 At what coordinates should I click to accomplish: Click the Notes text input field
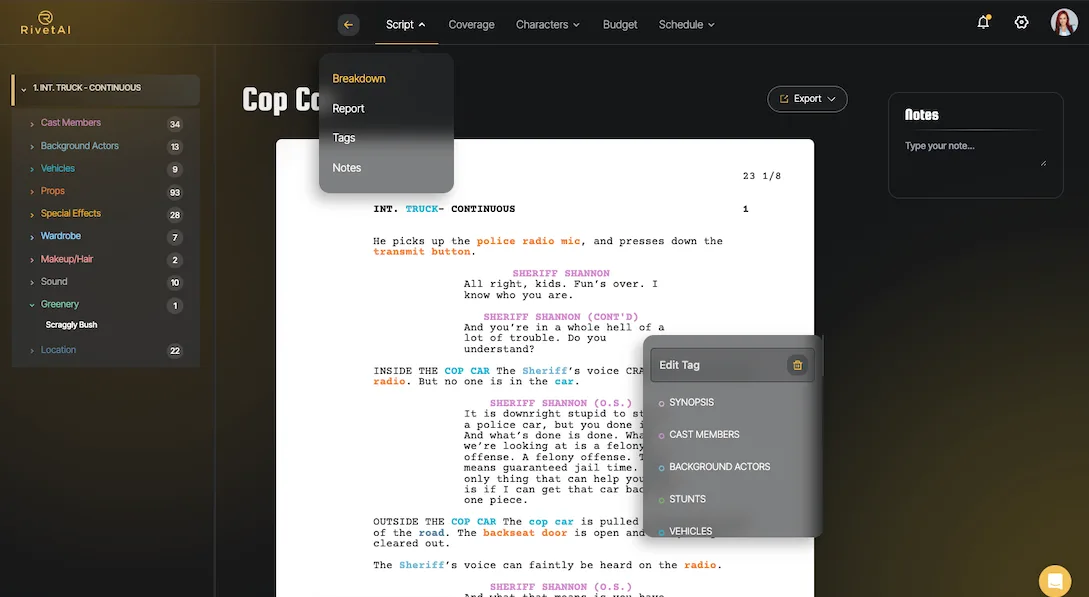click(974, 153)
